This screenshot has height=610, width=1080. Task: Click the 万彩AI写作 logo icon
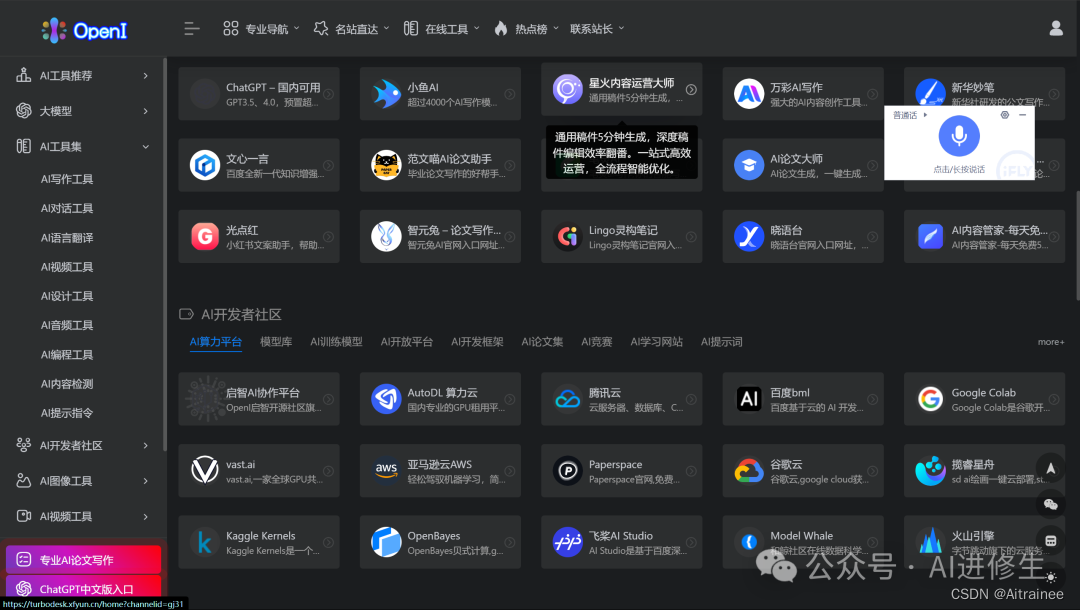[x=749, y=94]
